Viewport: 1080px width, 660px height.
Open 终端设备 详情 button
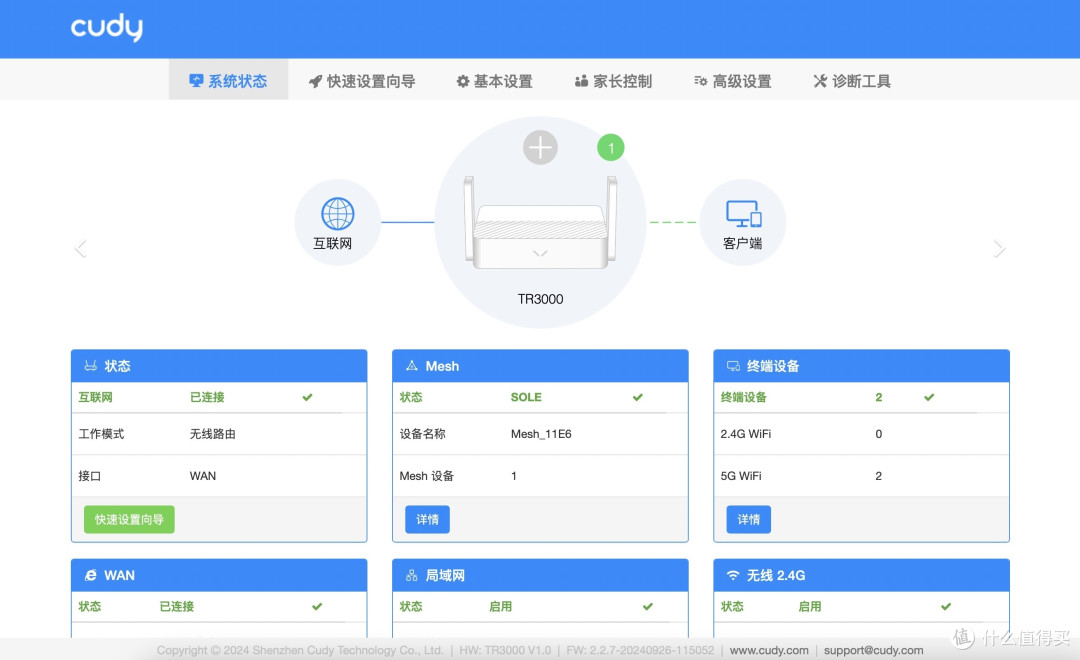pos(749,519)
